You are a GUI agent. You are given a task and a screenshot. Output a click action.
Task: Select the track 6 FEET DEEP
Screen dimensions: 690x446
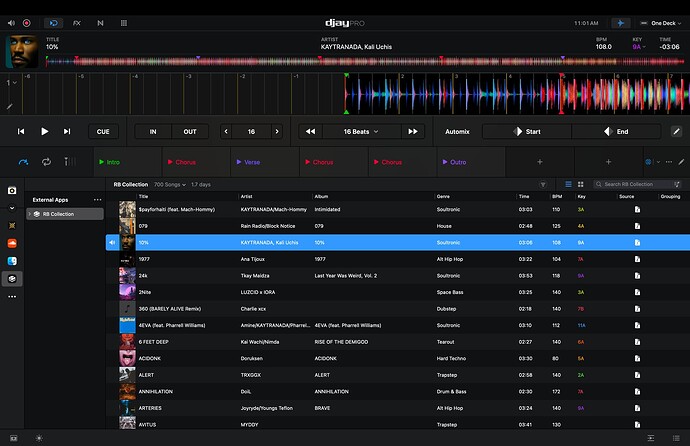[398, 342]
